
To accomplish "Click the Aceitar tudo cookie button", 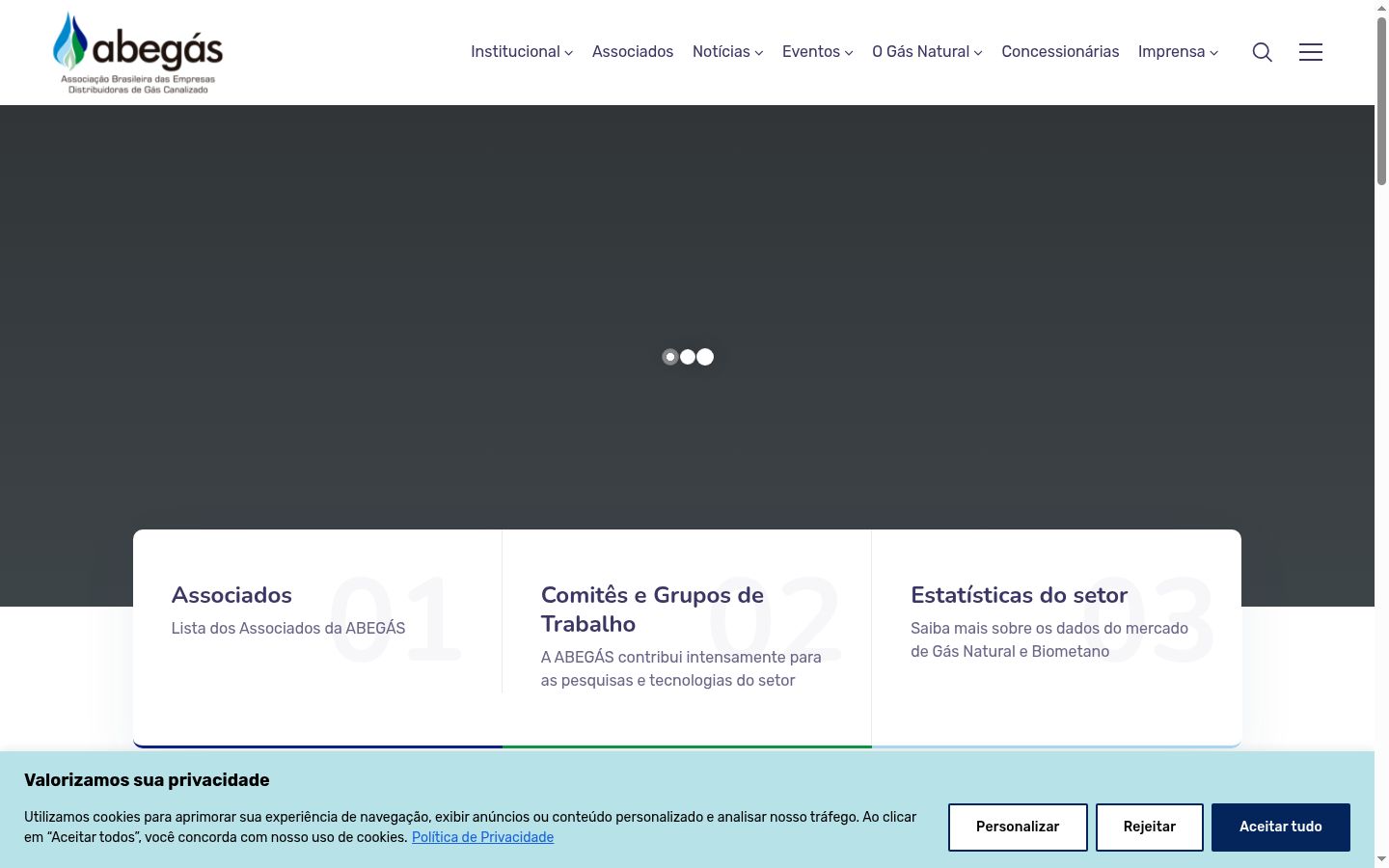I will (1281, 827).
